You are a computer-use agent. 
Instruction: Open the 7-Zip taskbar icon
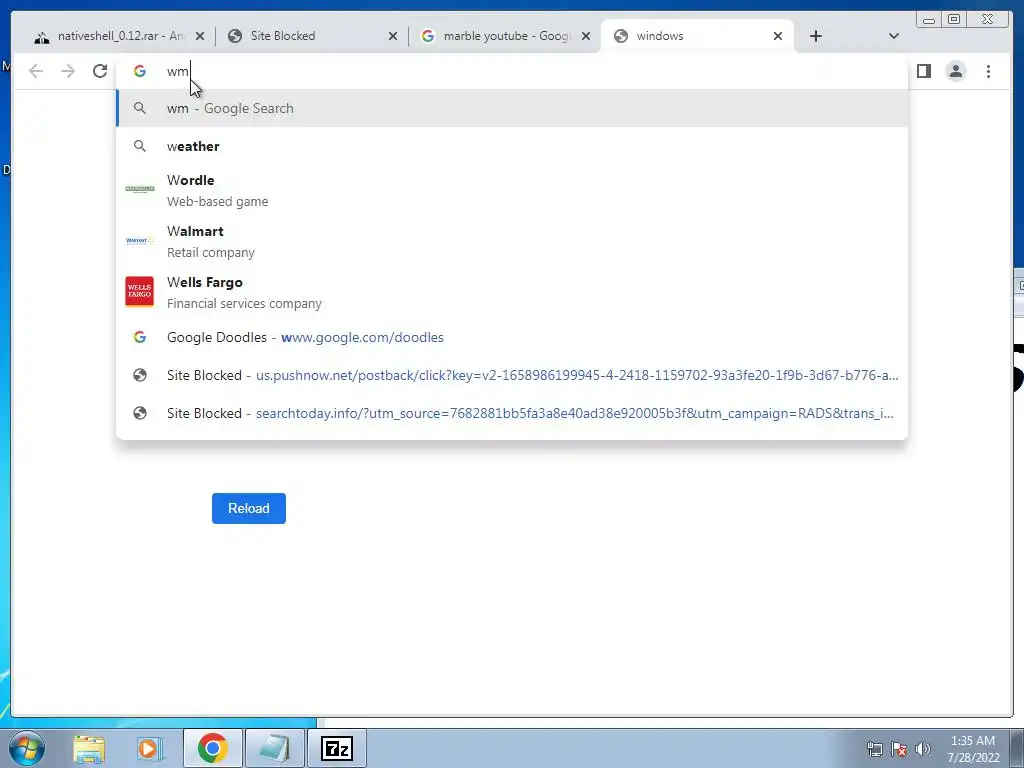(337, 748)
